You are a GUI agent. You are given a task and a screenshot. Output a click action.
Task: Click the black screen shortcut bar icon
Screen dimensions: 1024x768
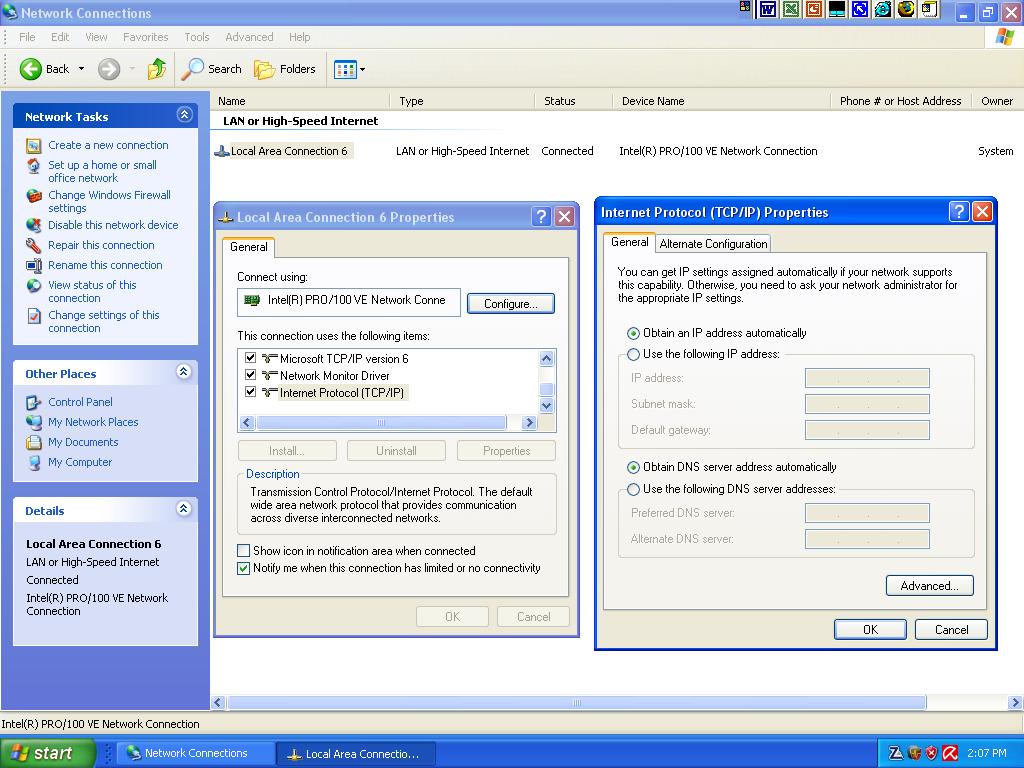pyautogui.click(x=837, y=9)
